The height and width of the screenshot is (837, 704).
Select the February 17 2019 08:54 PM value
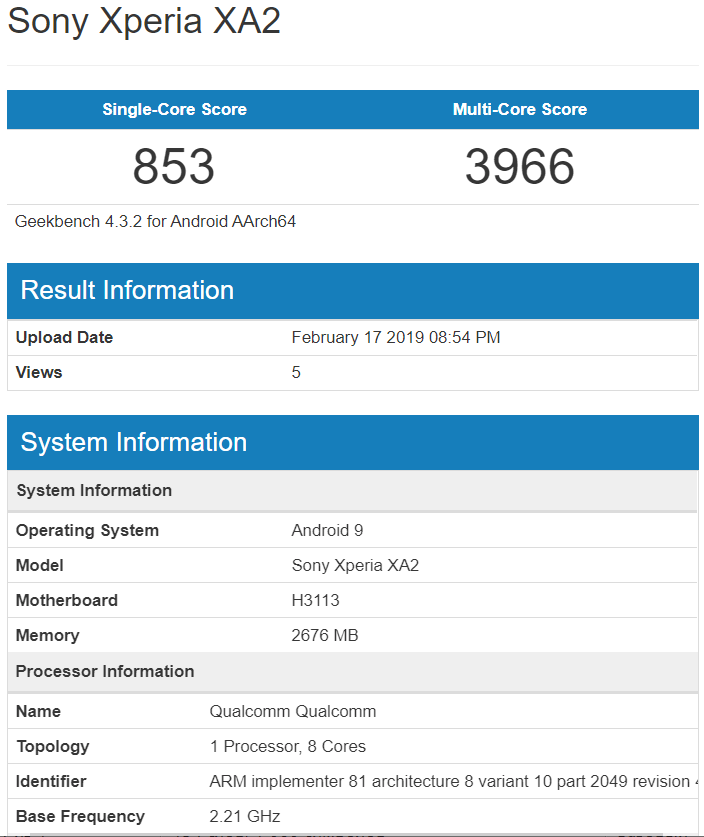tap(396, 337)
